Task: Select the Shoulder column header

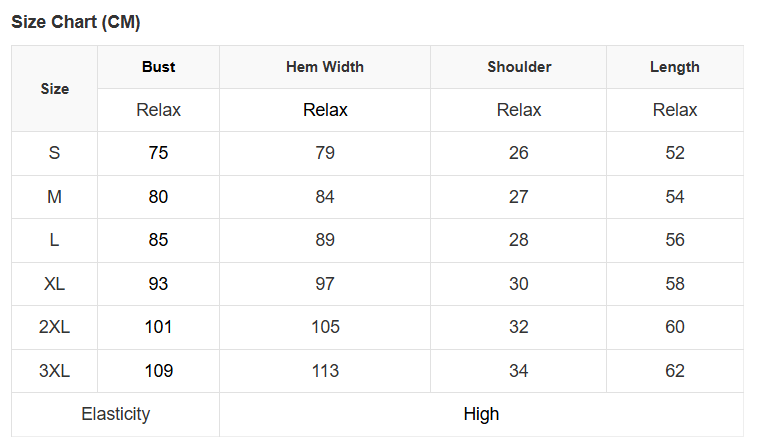Action: 519,67
